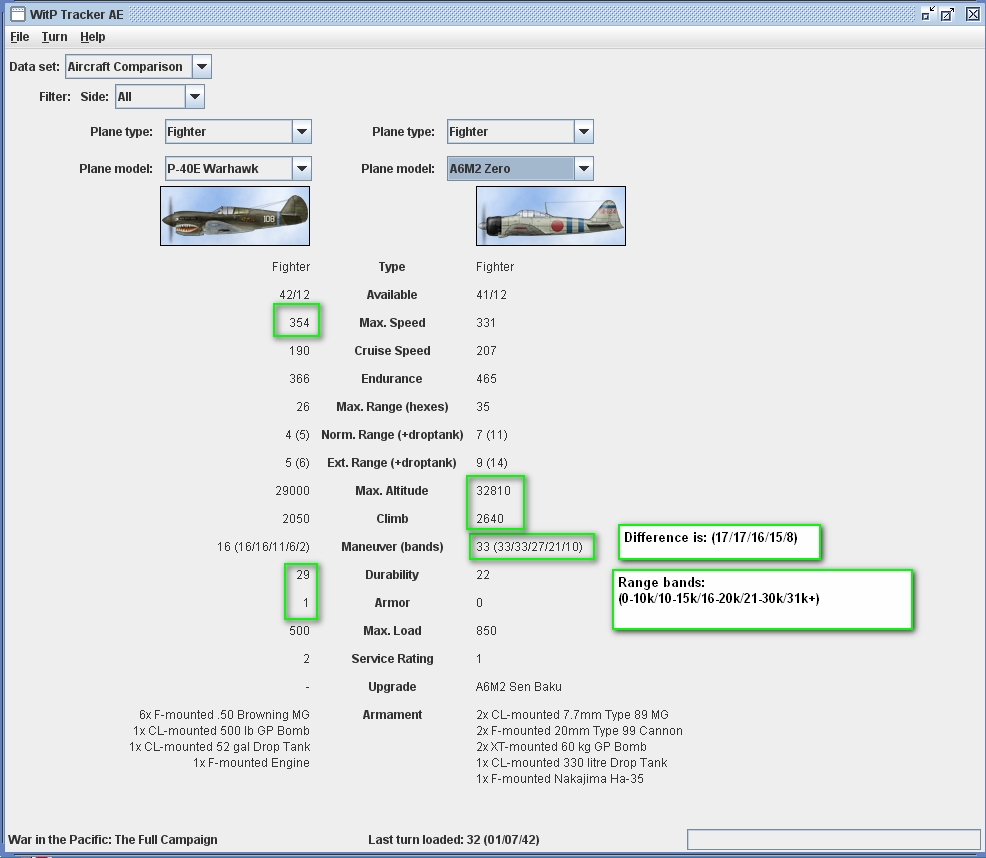Click the Endurance value 366

pyautogui.click(x=299, y=379)
